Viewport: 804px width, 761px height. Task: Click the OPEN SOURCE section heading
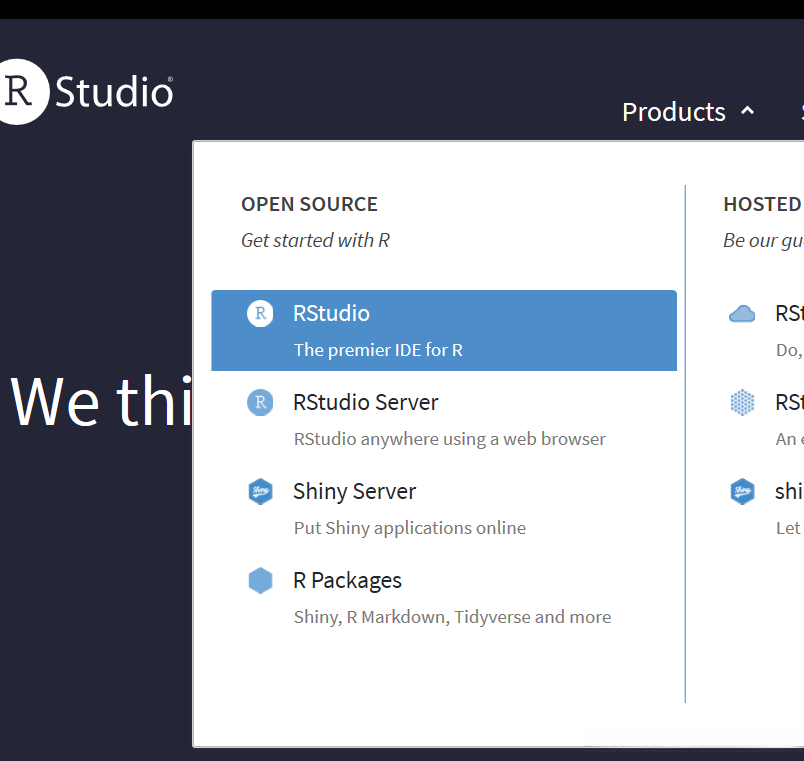point(309,204)
